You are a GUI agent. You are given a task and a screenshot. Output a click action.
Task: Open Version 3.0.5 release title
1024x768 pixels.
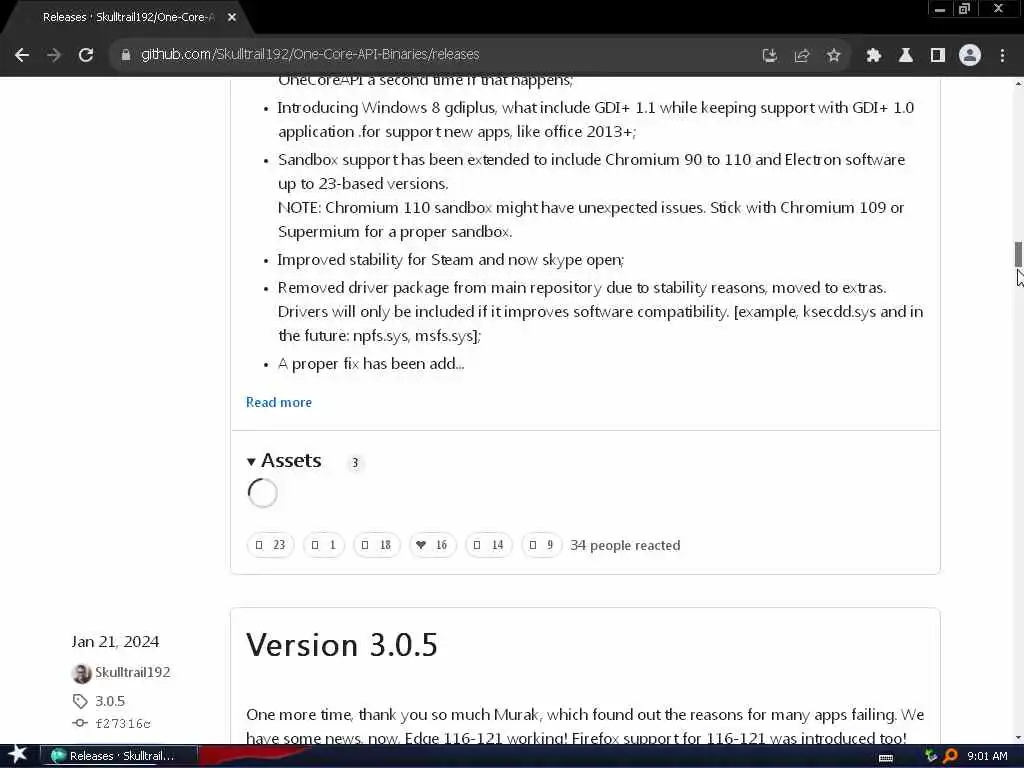click(342, 645)
